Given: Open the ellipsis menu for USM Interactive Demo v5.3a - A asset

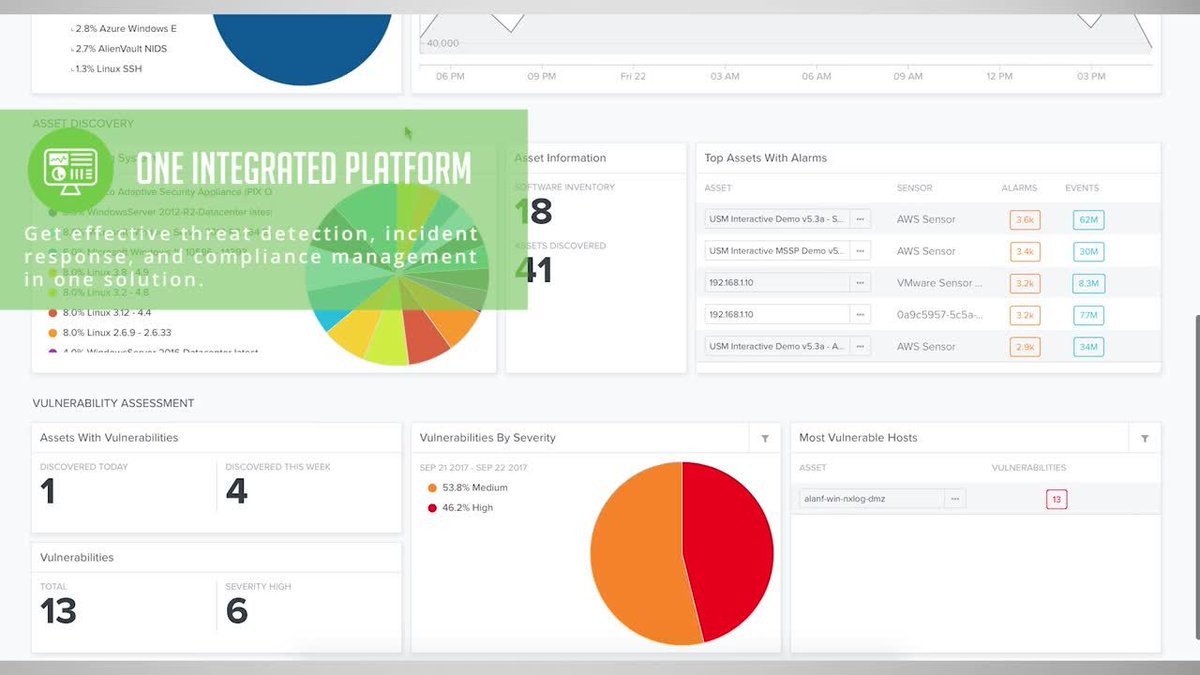Looking at the screenshot, I should coord(860,346).
